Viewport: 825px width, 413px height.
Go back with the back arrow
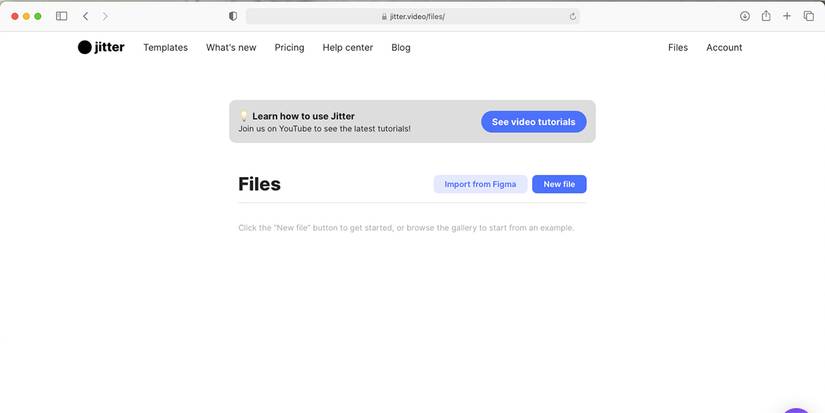(85, 16)
